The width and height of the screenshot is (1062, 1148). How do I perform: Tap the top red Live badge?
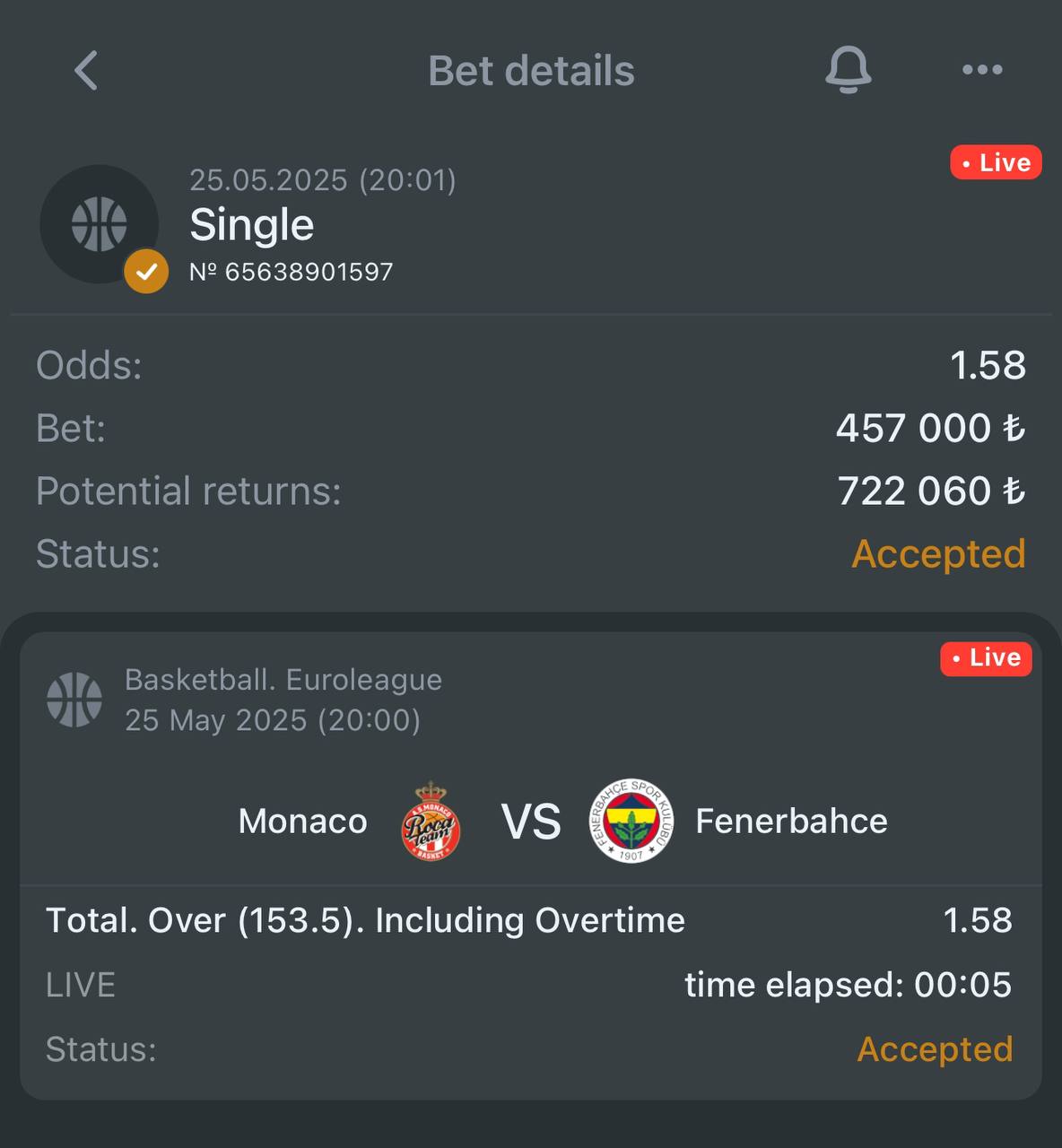(x=996, y=162)
